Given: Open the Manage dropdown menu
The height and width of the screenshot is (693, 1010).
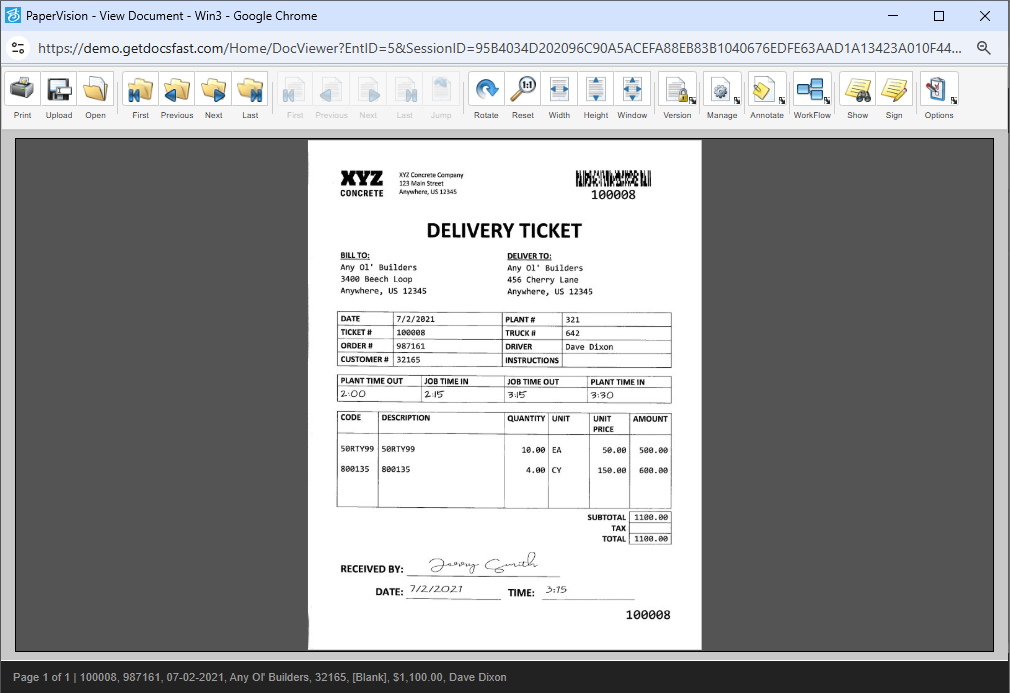Looking at the screenshot, I should (722, 91).
